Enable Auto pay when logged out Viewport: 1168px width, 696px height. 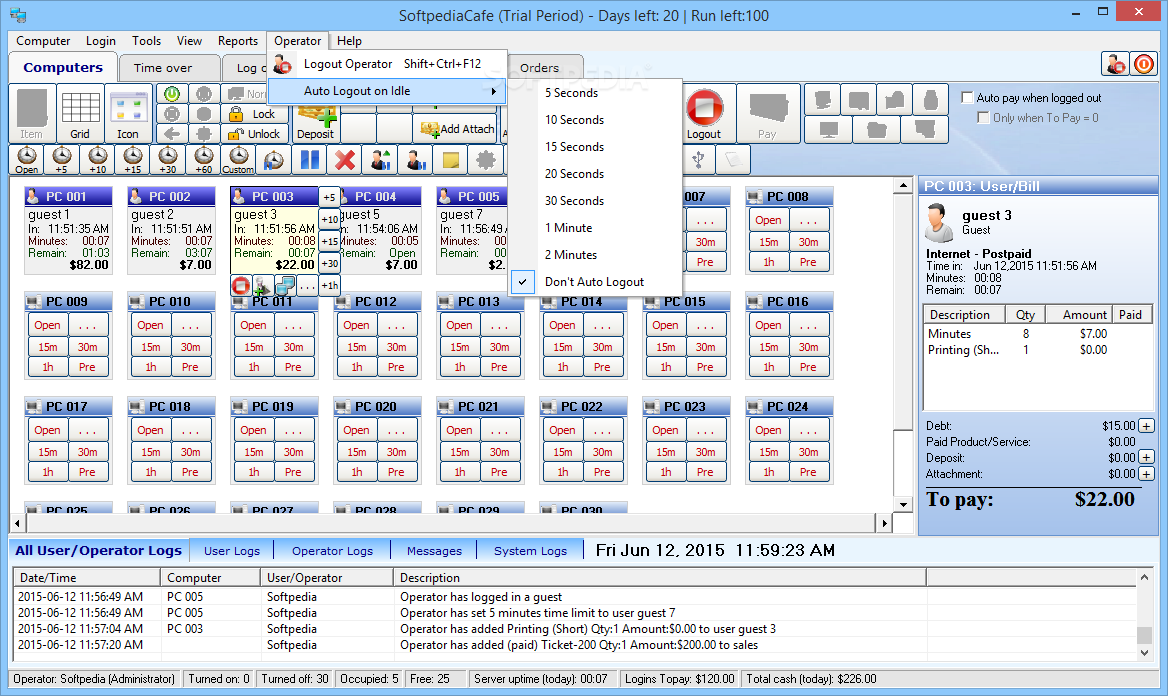click(x=968, y=98)
